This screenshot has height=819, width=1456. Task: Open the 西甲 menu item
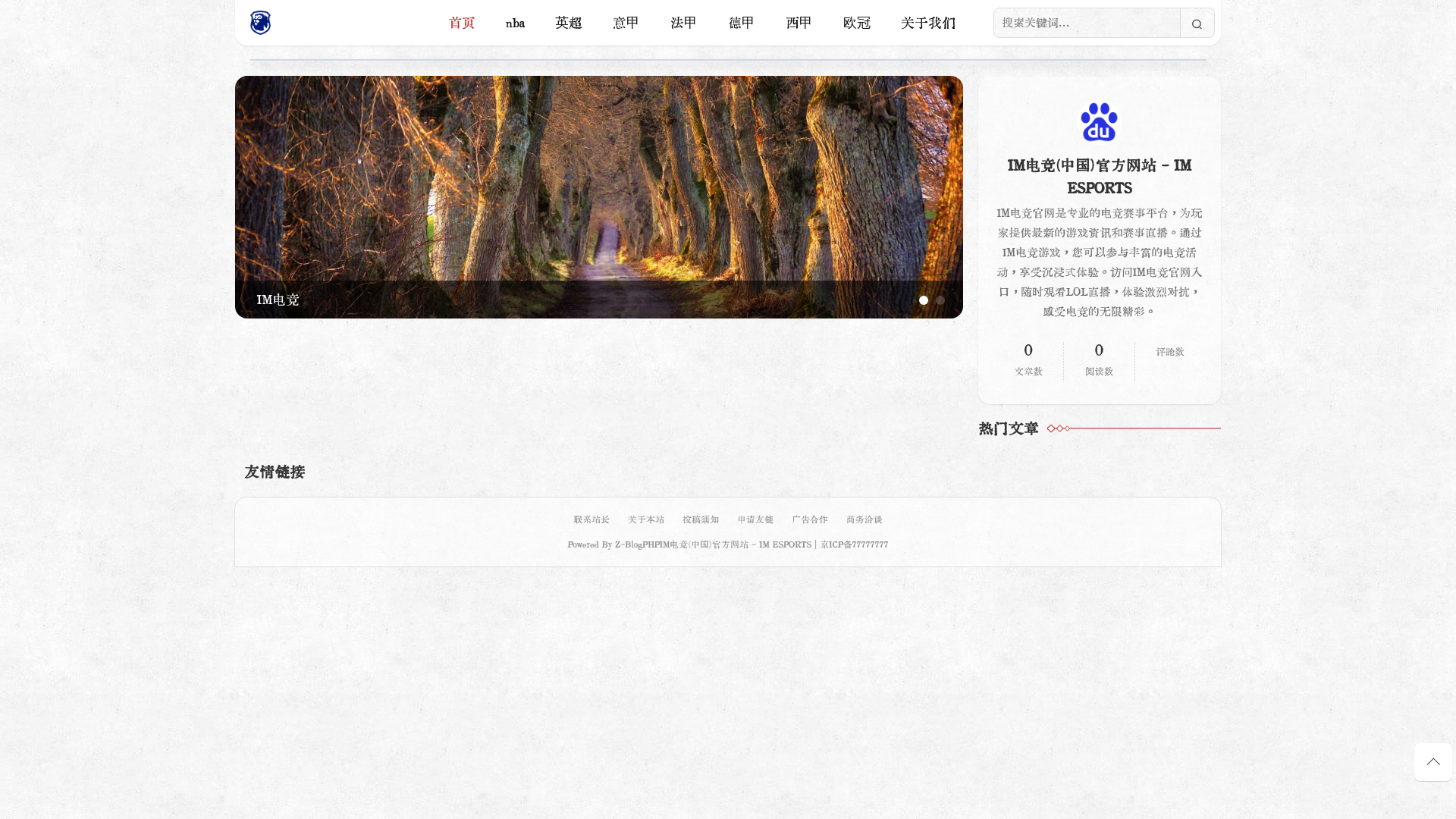coord(799,23)
